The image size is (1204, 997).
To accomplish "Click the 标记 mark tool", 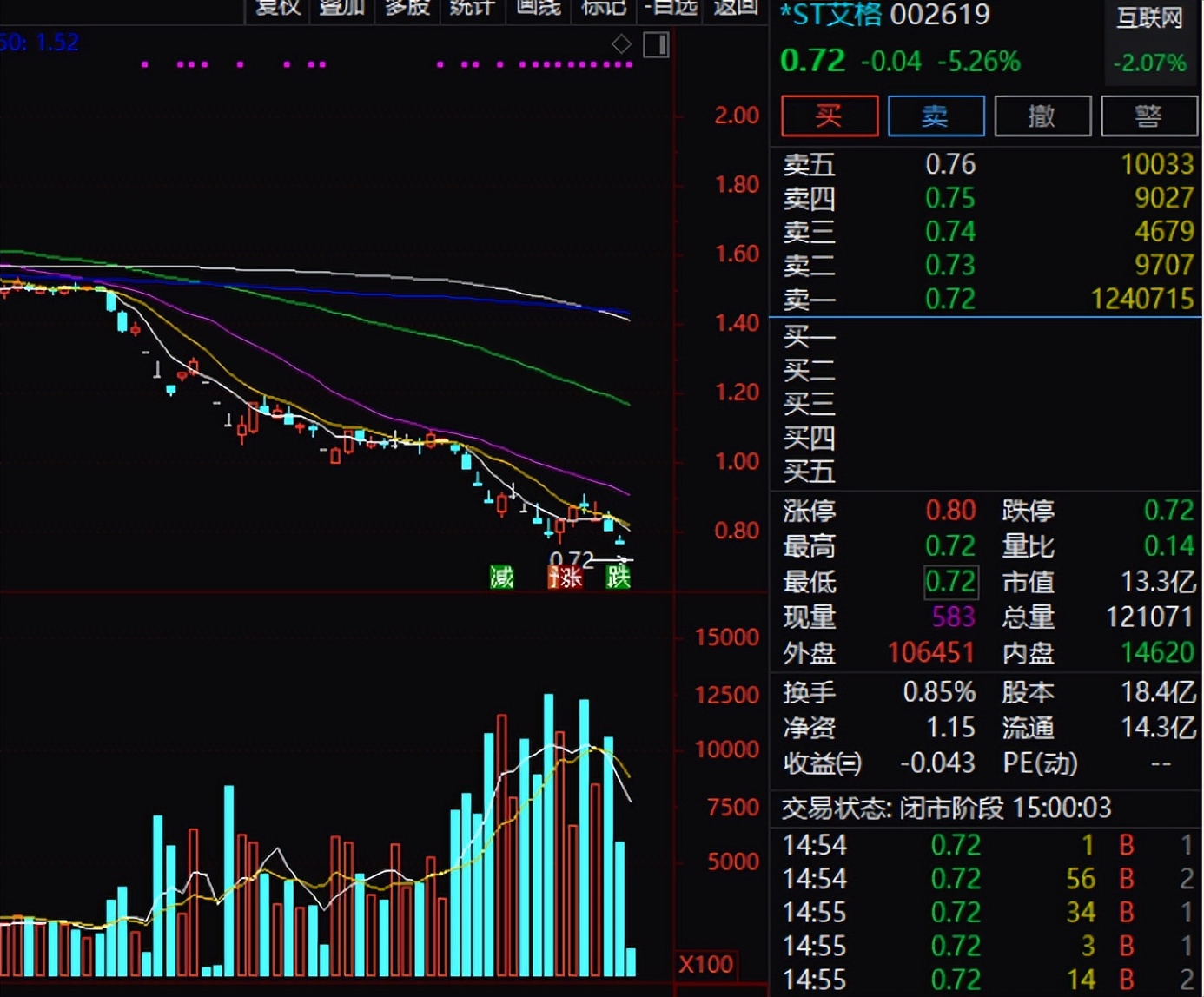I will [603, 8].
